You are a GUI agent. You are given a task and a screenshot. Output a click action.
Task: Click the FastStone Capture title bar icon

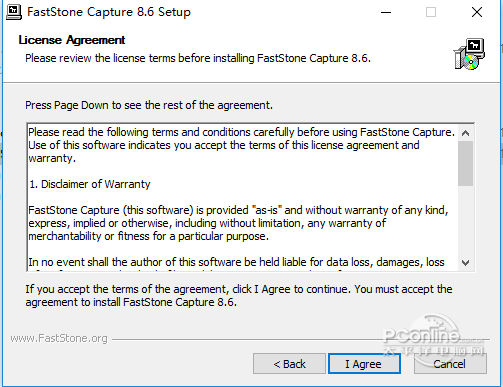[14, 12]
